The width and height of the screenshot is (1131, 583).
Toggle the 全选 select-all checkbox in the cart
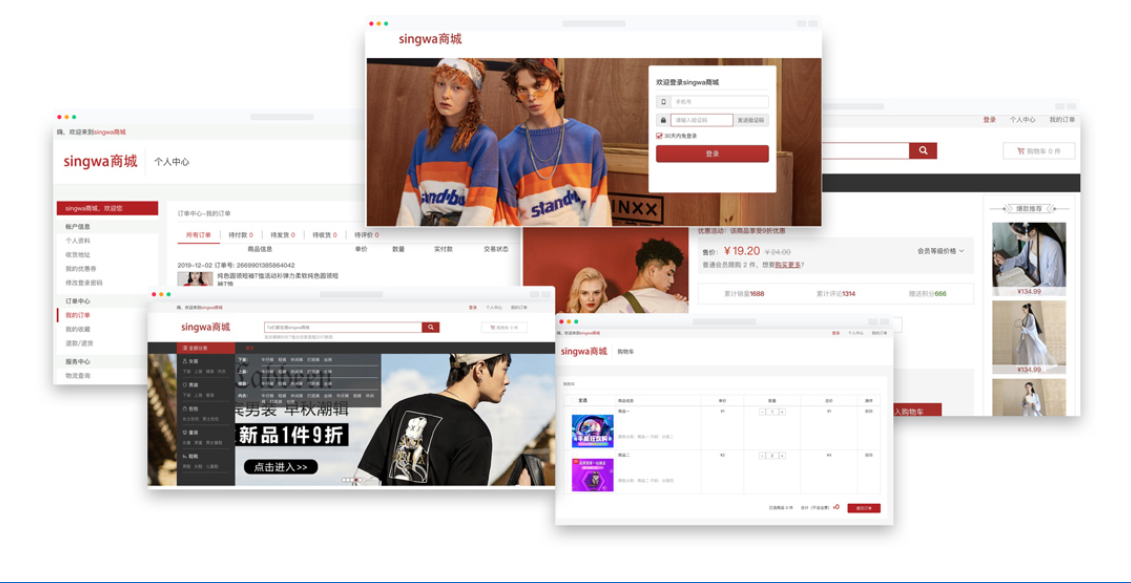click(574, 398)
